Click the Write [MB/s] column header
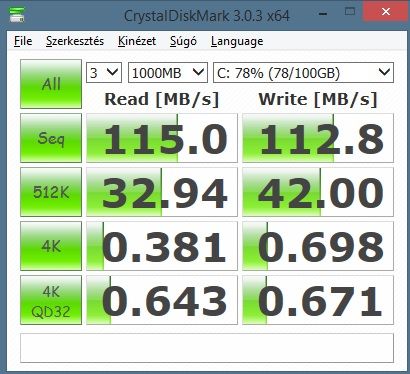The height and width of the screenshot is (374, 410). click(318, 99)
